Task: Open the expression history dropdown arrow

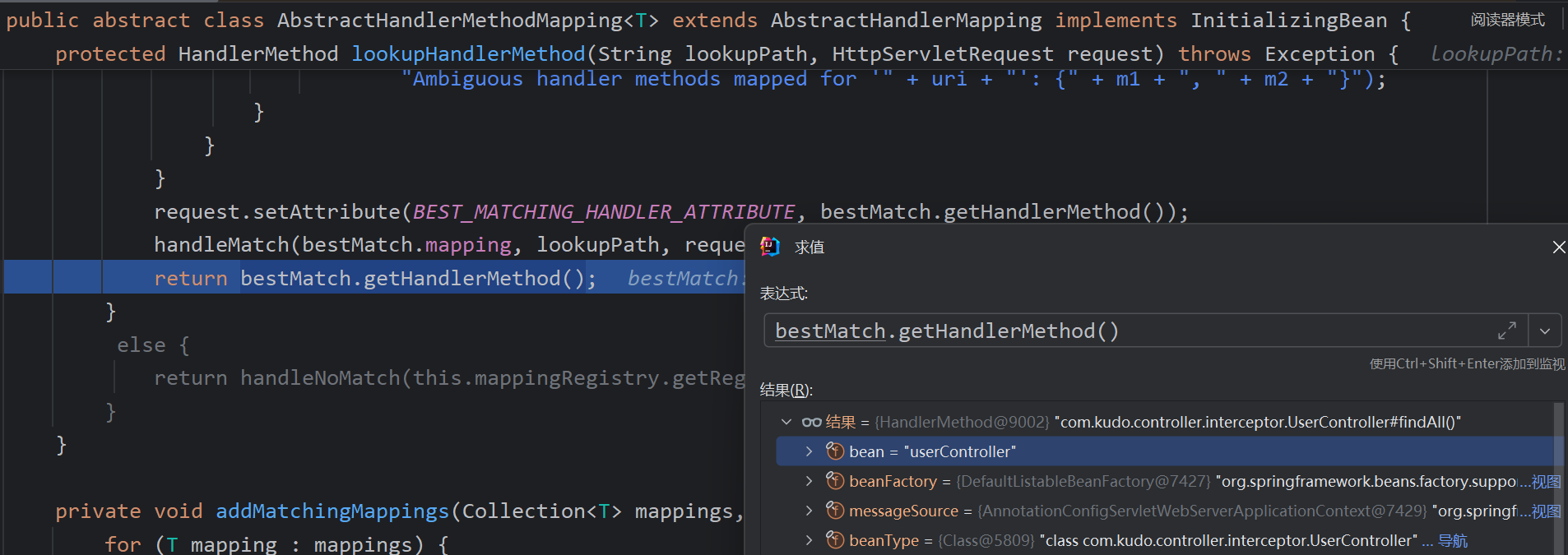Action: tap(1545, 331)
